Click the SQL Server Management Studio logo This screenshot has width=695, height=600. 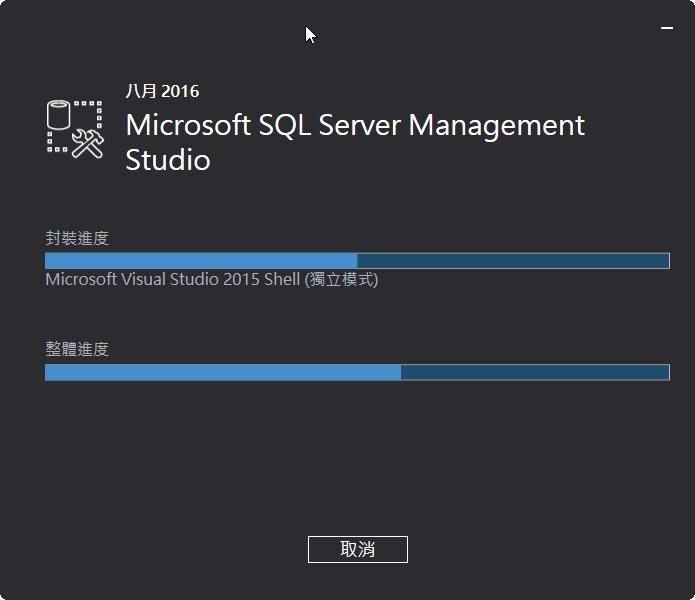(x=75, y=129)
